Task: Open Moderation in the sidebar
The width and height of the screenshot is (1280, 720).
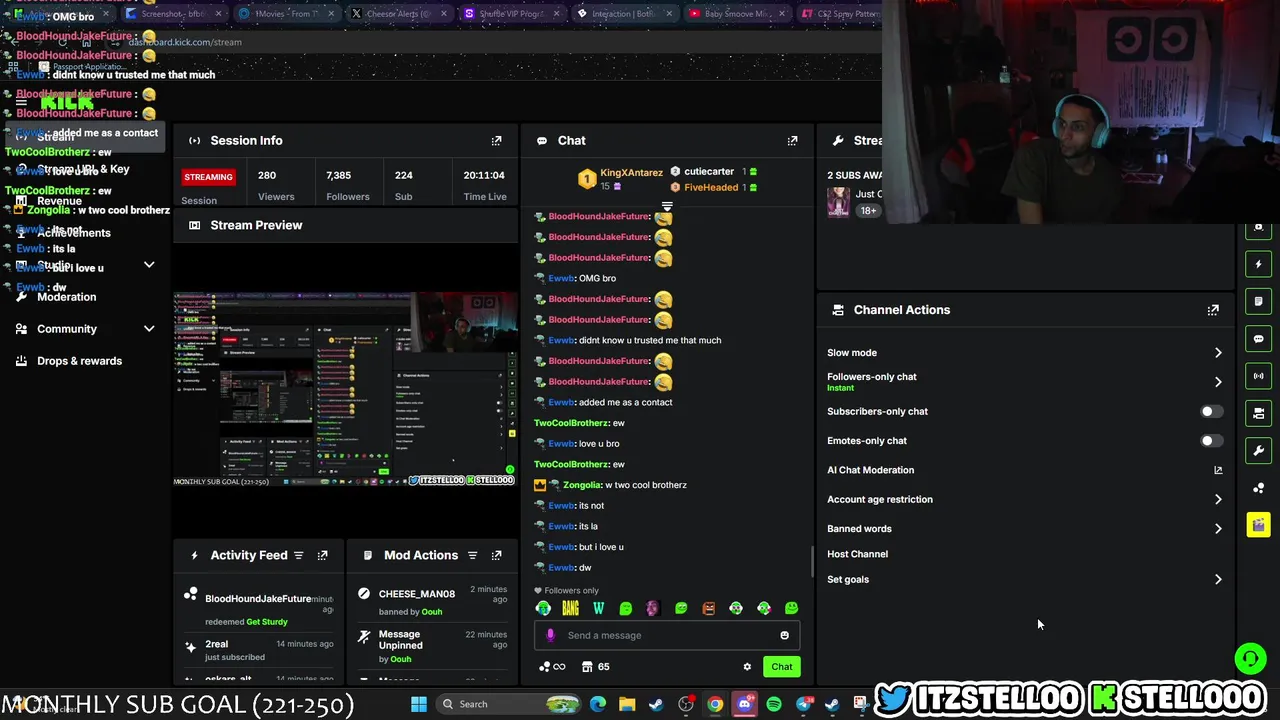Action: tap(66, 297)
